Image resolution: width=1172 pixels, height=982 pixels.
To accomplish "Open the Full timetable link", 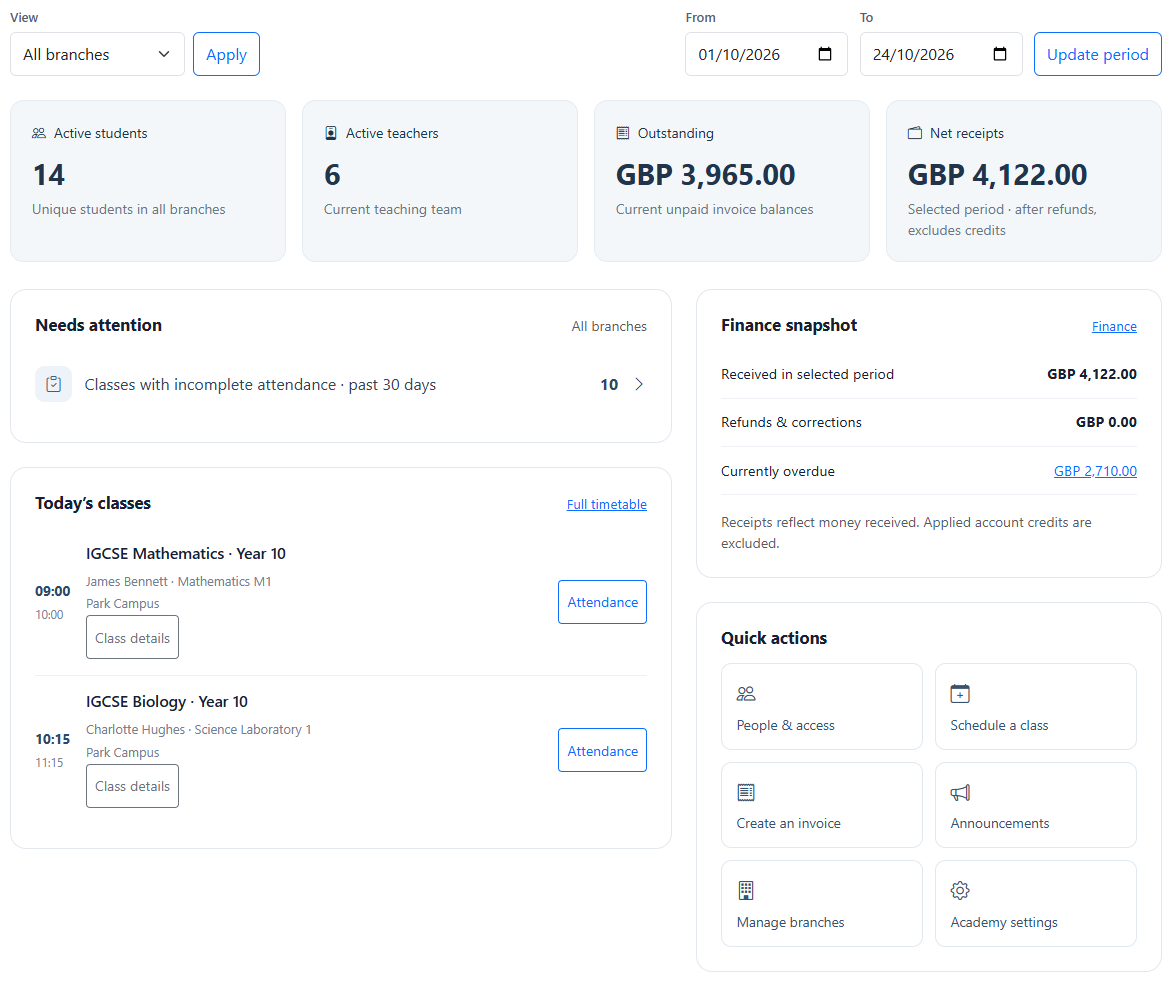I will 607,504.
